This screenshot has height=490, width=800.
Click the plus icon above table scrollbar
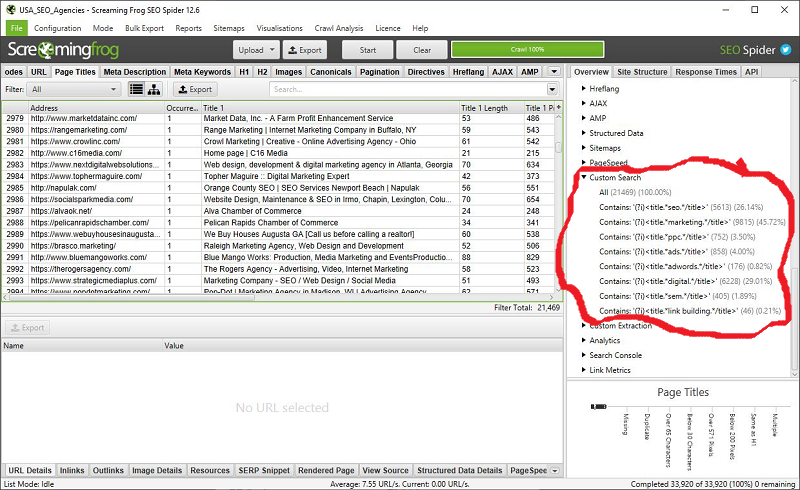coord(559,107)
